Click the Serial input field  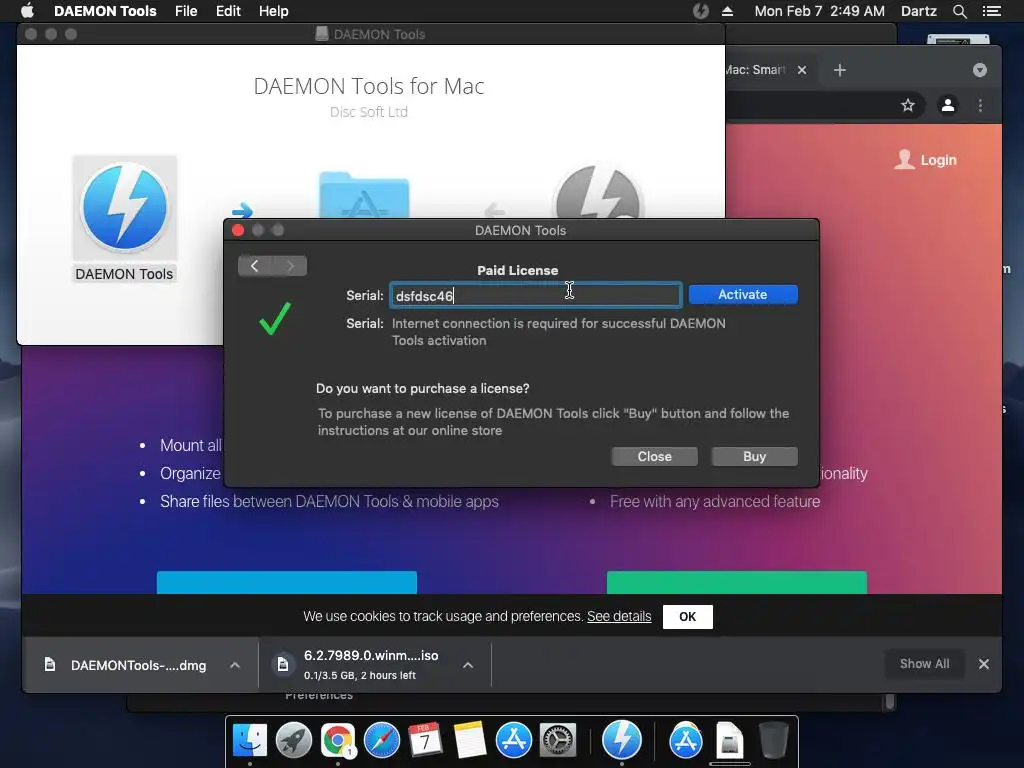536,295
